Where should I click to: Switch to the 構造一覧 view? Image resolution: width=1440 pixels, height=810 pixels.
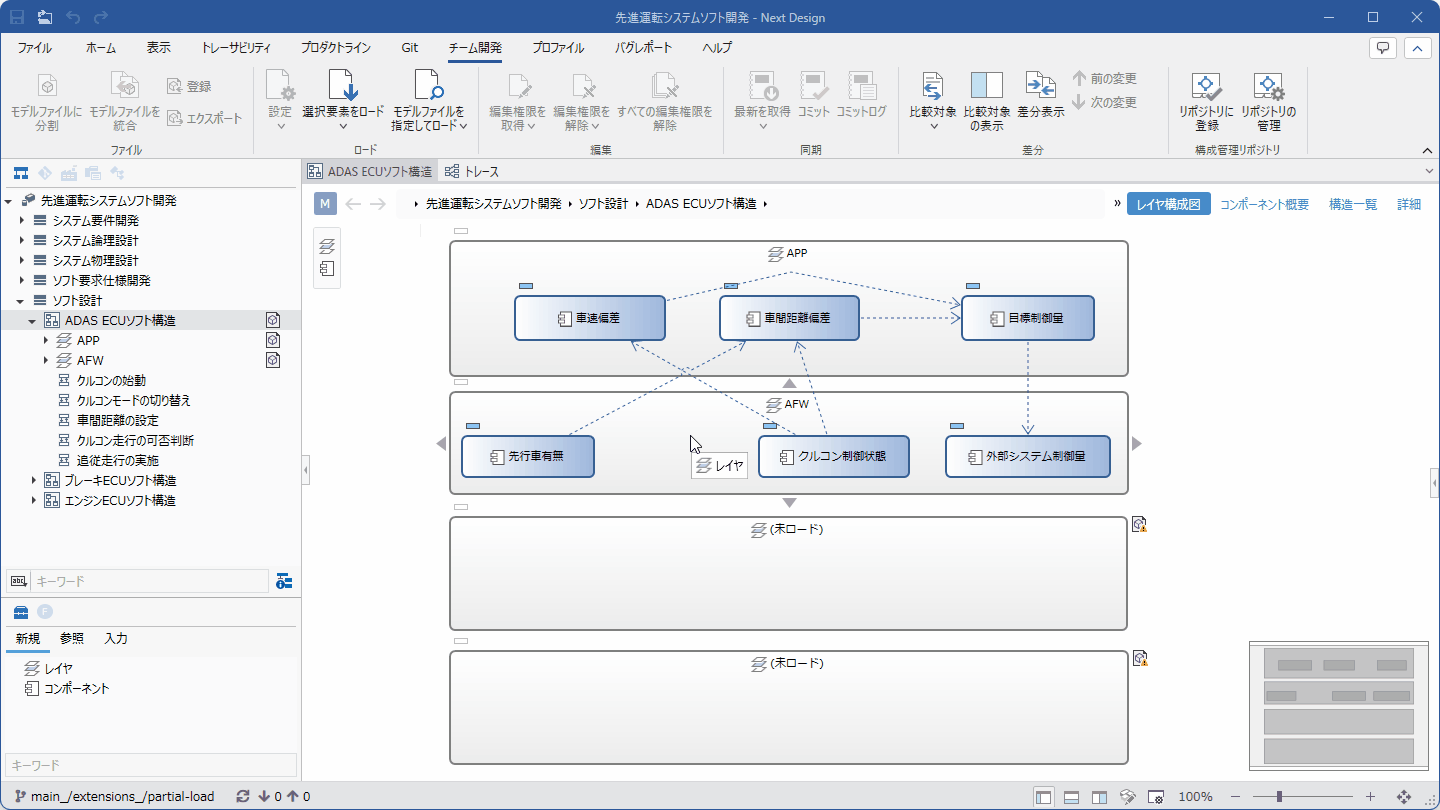coord(1353,204)
